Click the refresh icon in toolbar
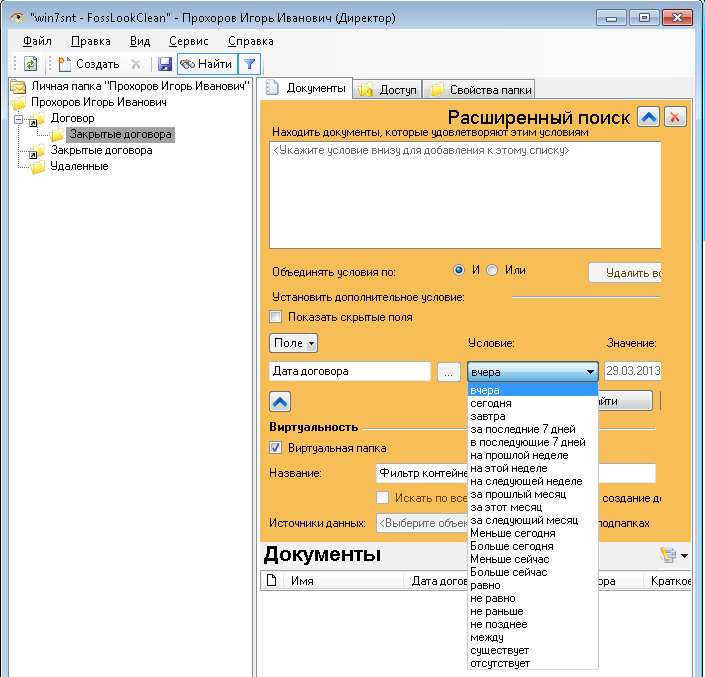Image resolution: width=705 pixels, height=677 pixels. tap(31, 64)
